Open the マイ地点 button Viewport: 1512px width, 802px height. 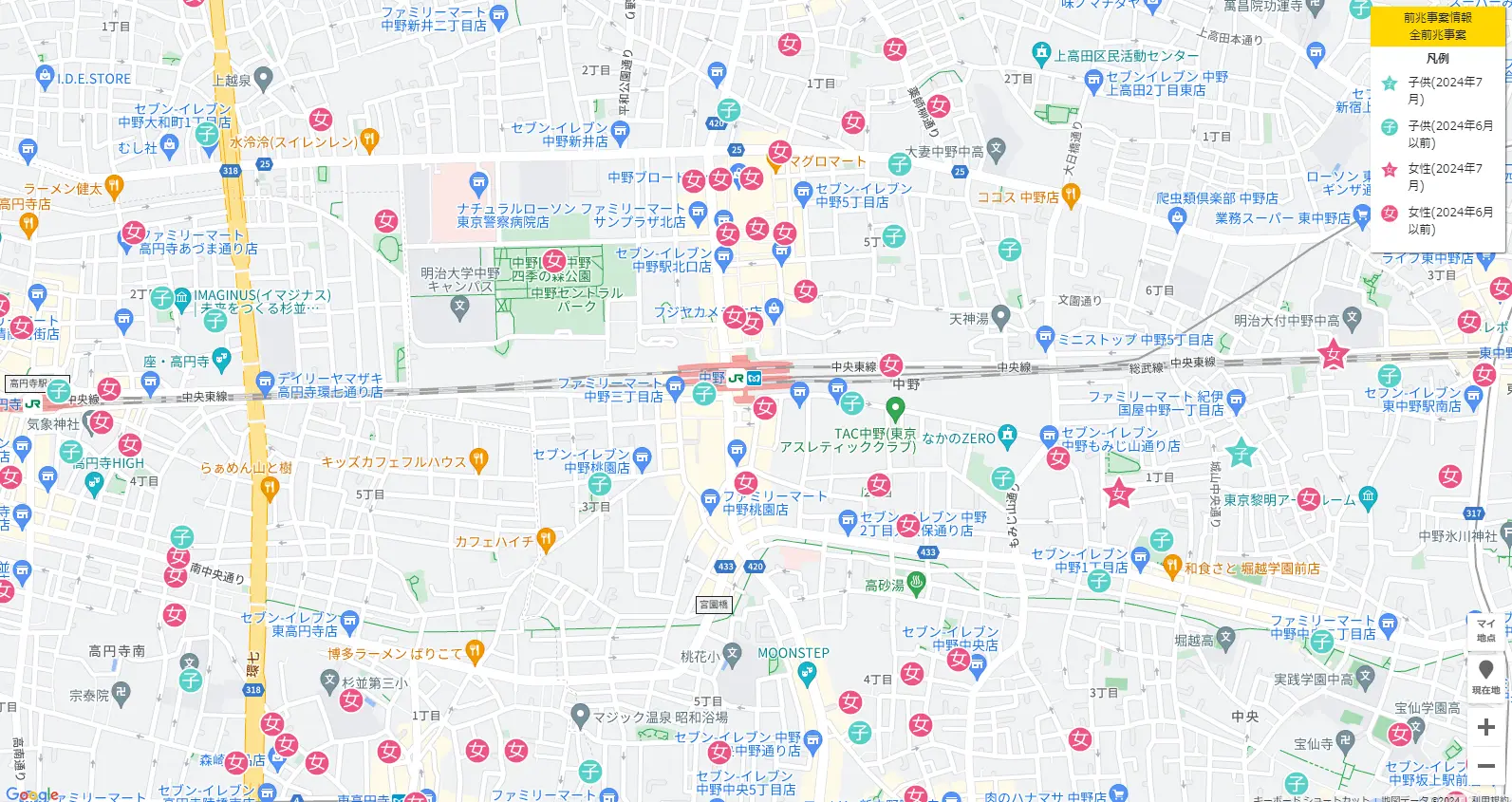point(1486,630)
